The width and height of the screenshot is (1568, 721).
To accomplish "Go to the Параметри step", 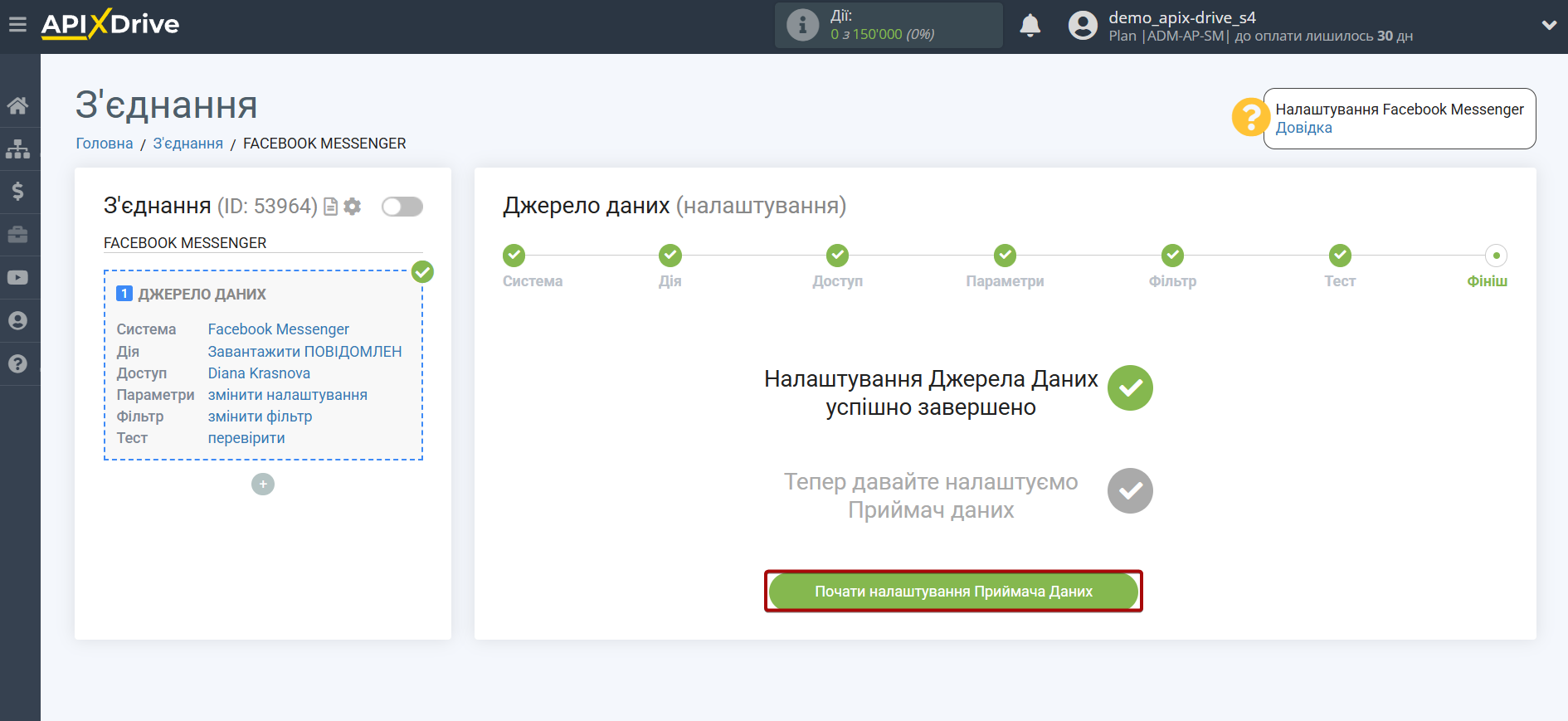I will pos(1006,256).
